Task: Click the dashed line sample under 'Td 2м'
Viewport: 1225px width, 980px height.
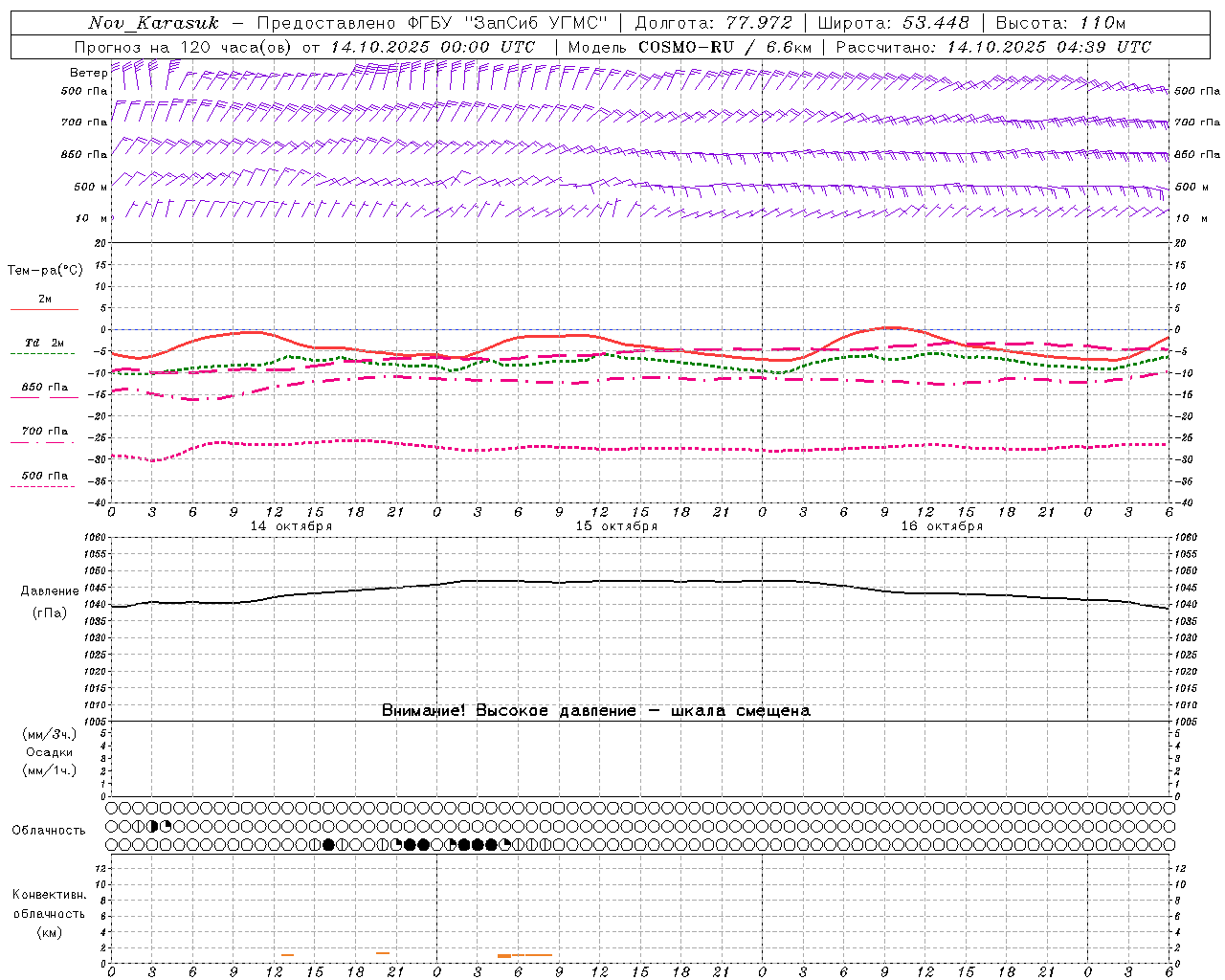Action: [x=44, y=354]
